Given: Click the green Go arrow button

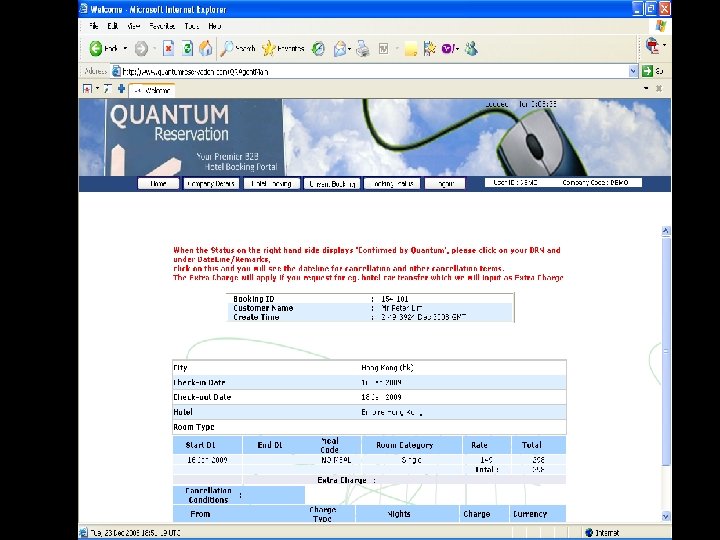Looking at the screenshot, I should pos(647,71).
